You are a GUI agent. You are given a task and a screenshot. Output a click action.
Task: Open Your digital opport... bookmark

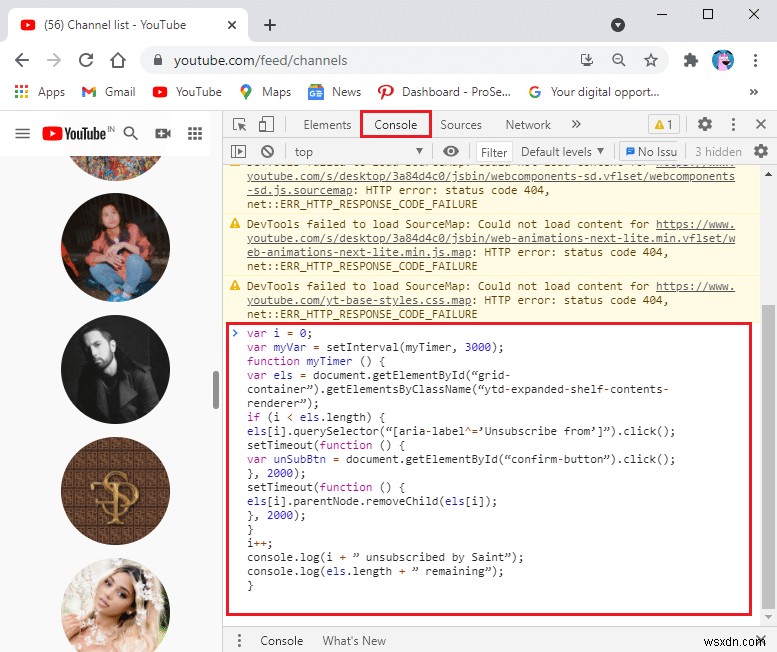point(594,92)
